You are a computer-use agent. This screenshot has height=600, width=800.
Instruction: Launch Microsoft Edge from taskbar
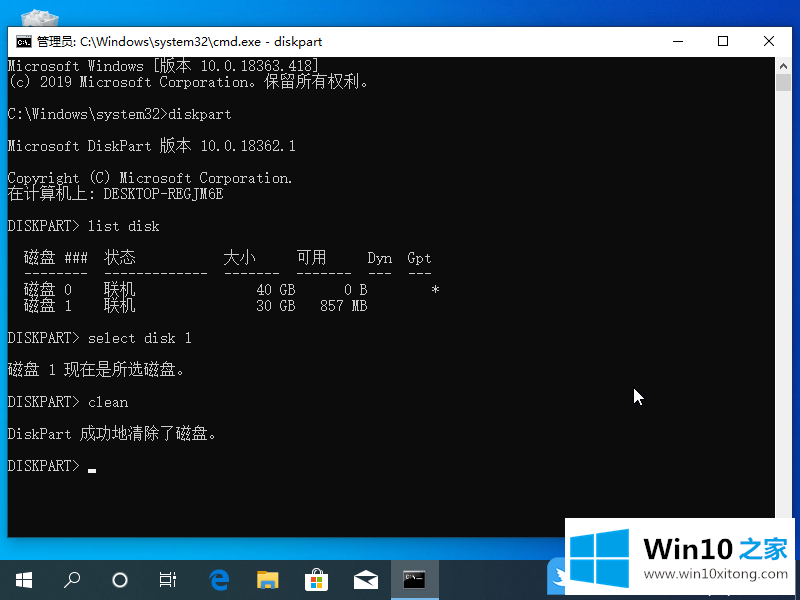pos(219,580)
